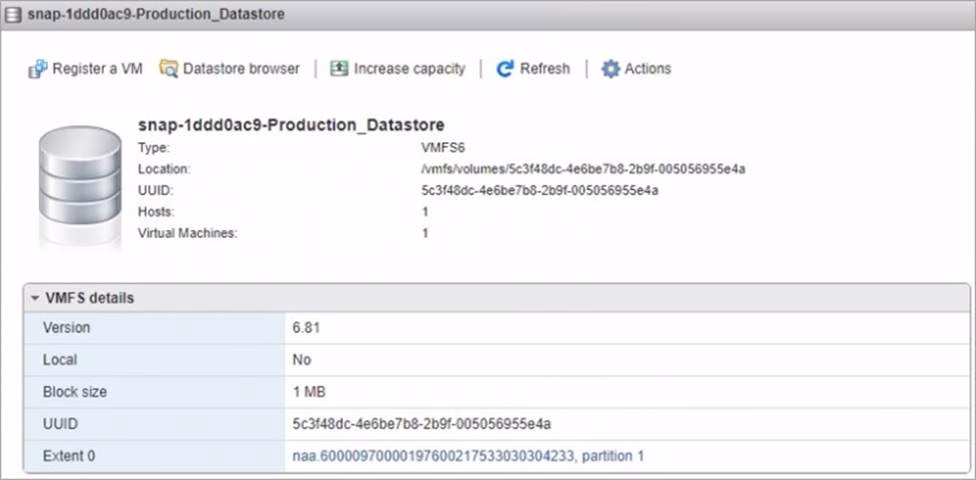Choose Increase capacity in the toolbar
This screenshot has height=480, width=976.
pos(409,69)
